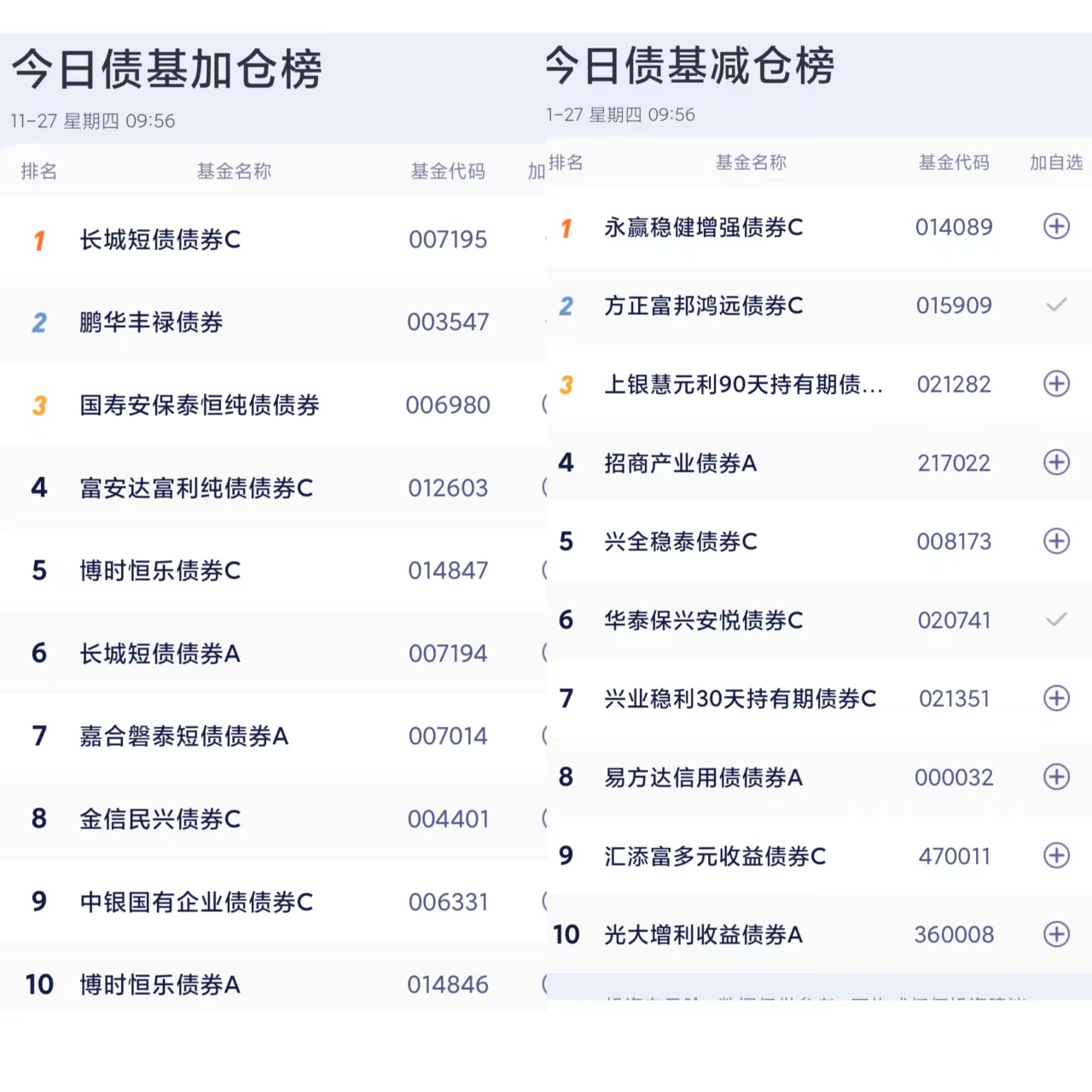Open fund 金信民兴债券C
Viewport: 1092px width, 1092px height.
(160, 819)
